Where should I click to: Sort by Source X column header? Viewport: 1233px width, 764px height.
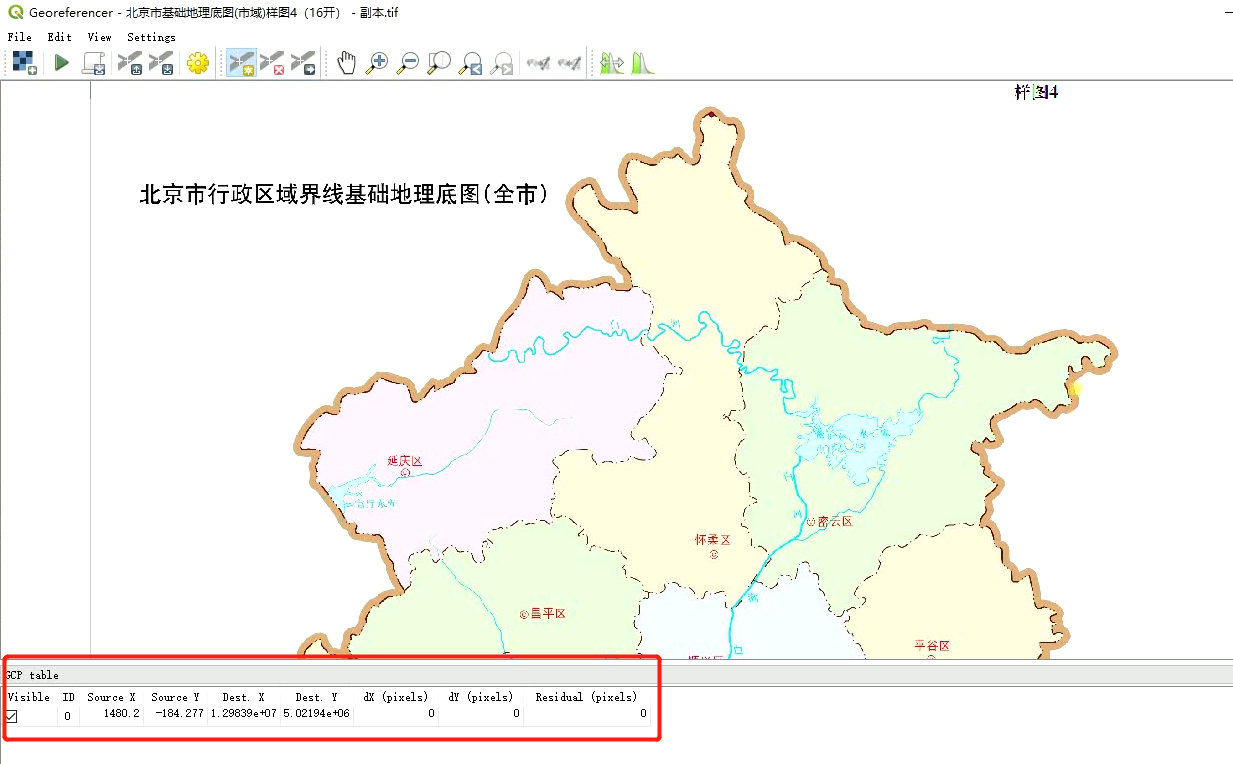[x=112, y=697]
